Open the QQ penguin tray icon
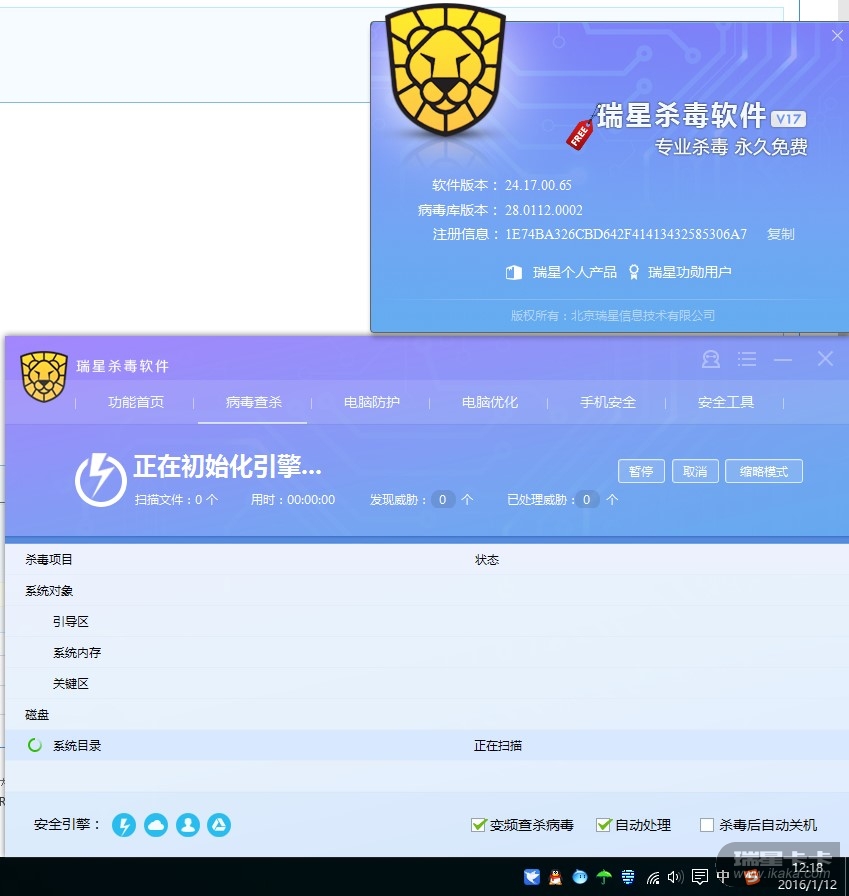The width and height of the screenshot is (849, 896). point(555,877)
